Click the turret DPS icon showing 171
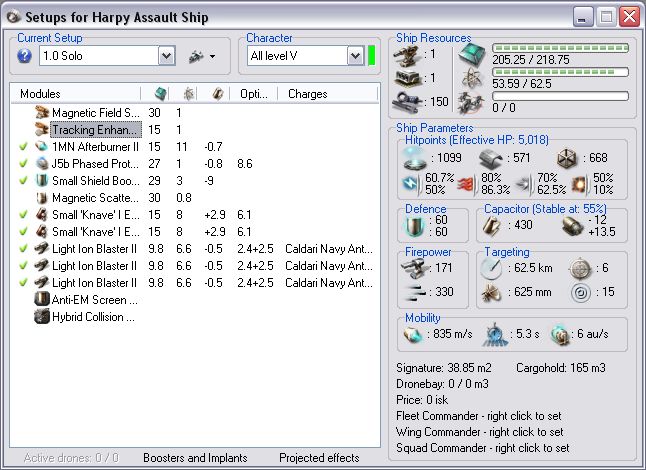The width and height of the screenshot is (646, 470). click(x=414, y=269)
